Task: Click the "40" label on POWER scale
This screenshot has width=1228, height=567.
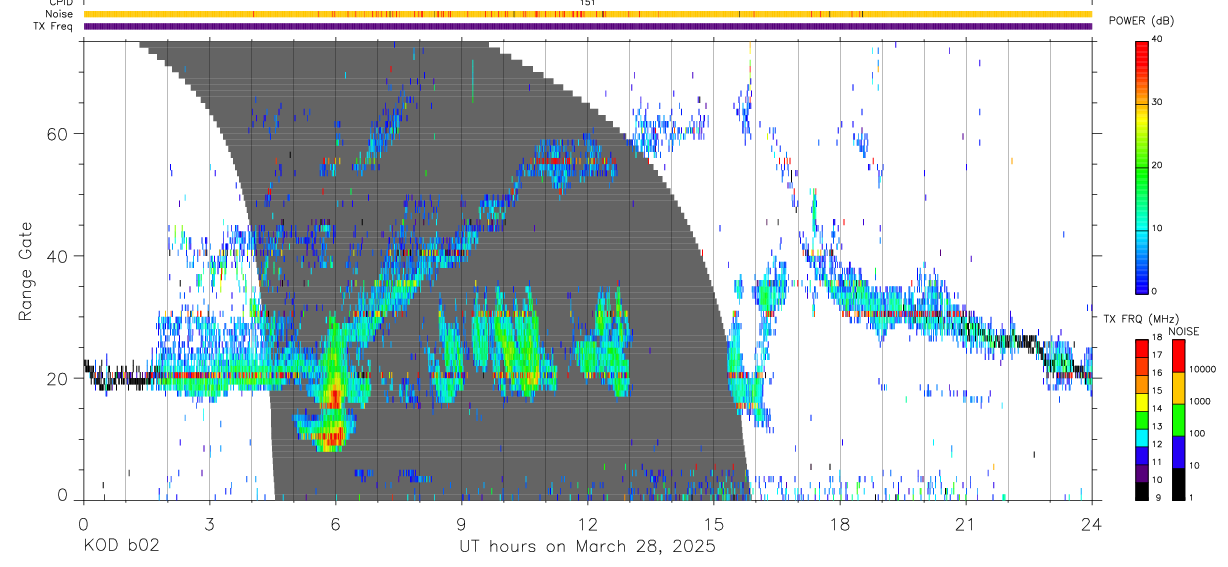Action: [x=1156, y=40]
